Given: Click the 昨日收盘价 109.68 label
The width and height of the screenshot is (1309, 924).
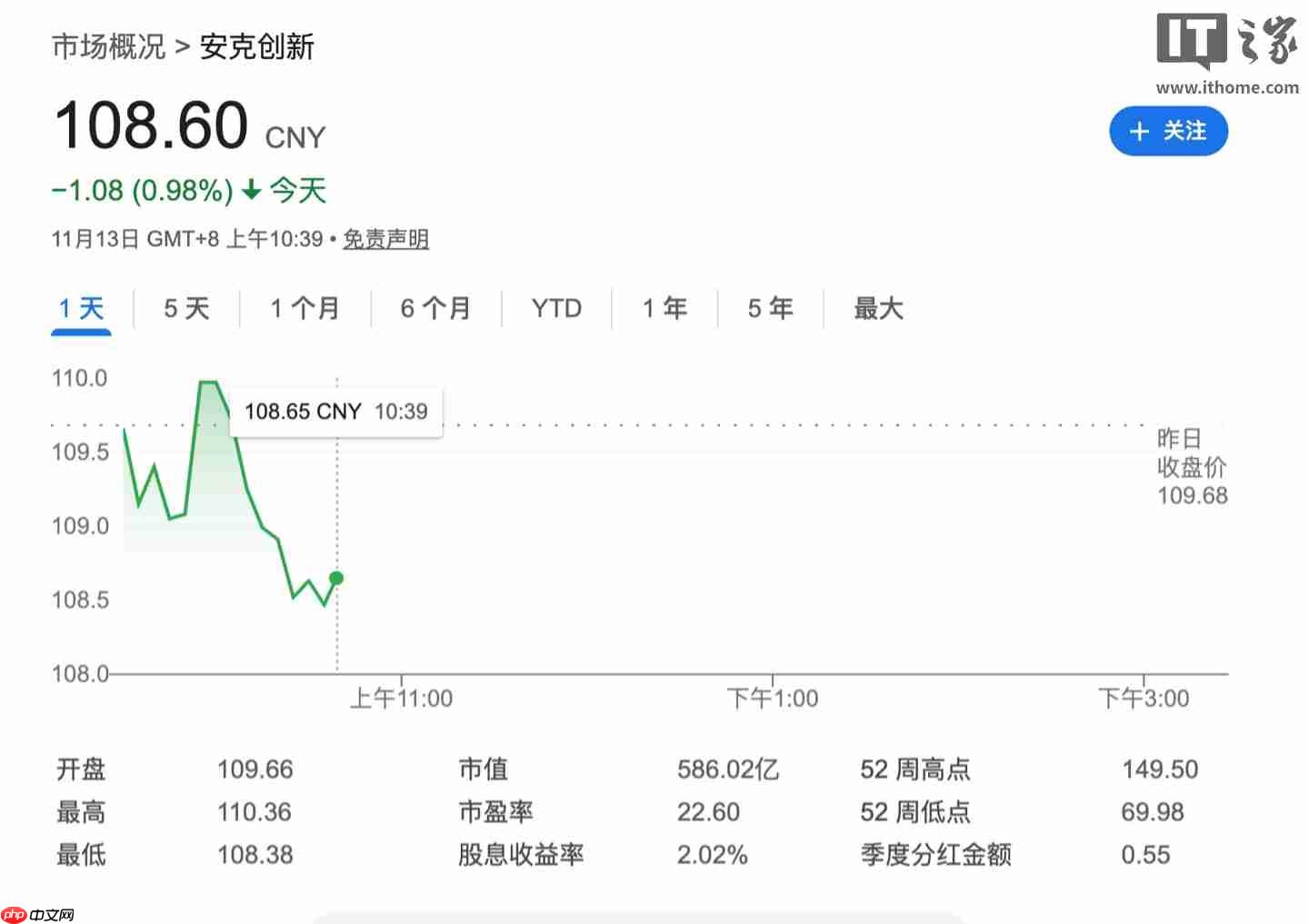Looking at the screenshot, I should pos(1192,467).
